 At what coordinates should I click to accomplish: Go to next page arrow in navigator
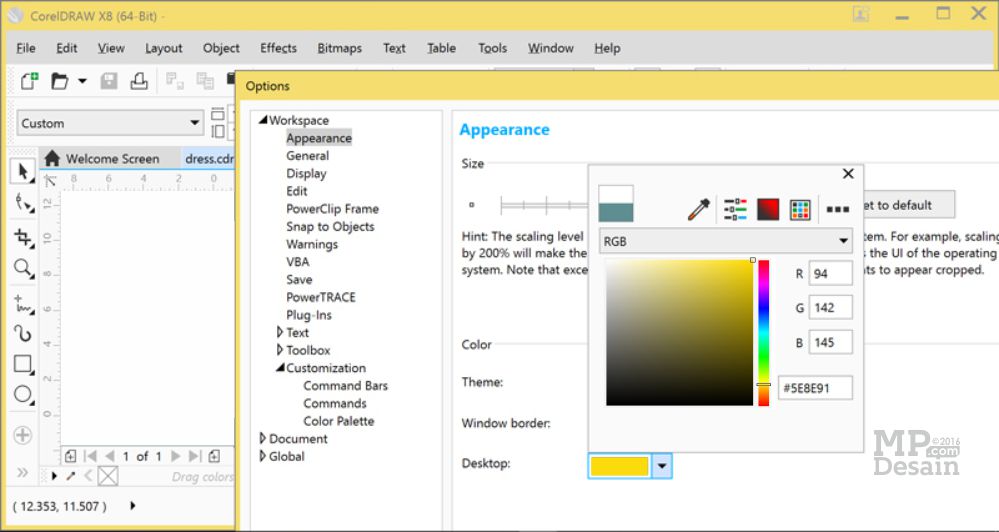click(x=176, y=456)
